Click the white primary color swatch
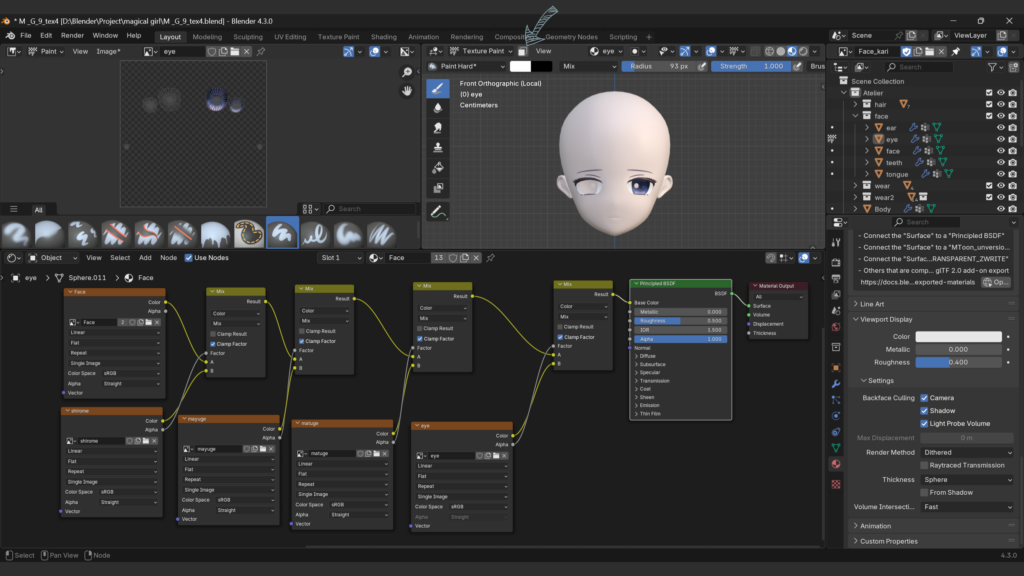Viewport: 1024px width, 576px height. click(x=520, y=66)
